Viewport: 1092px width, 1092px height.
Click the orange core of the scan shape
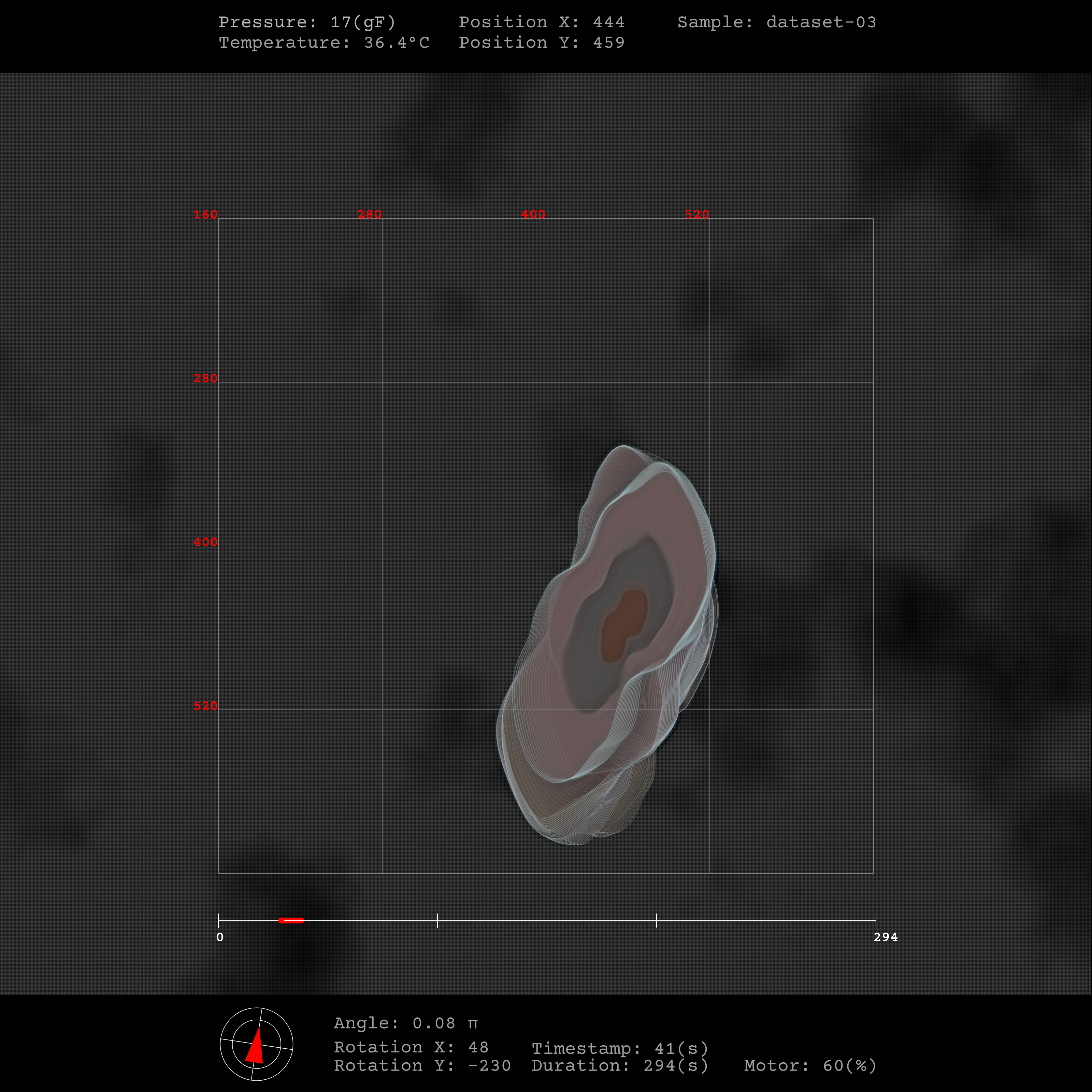(623, 624)
